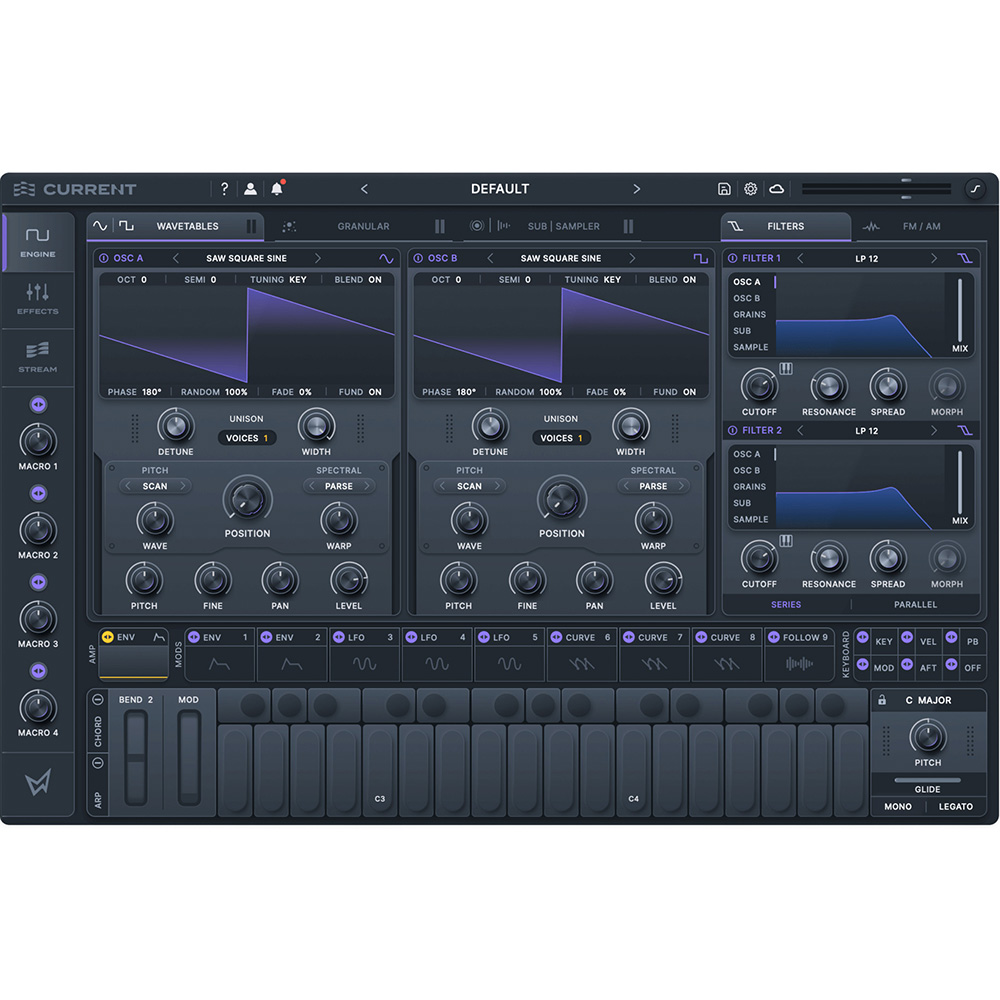Go to next preset with right arrow

point(636,189)
